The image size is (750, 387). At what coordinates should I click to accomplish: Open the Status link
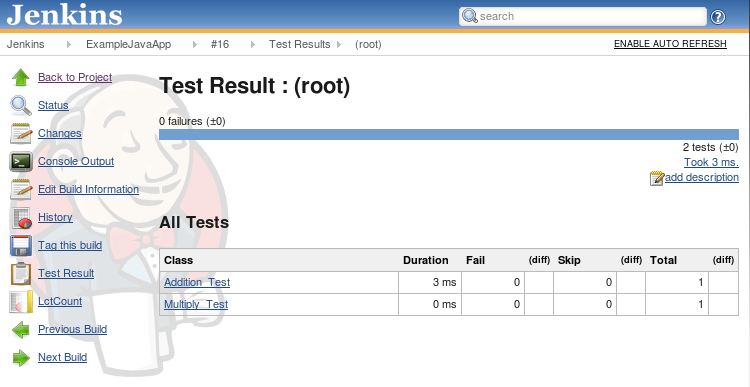click(x=53, y=105)
